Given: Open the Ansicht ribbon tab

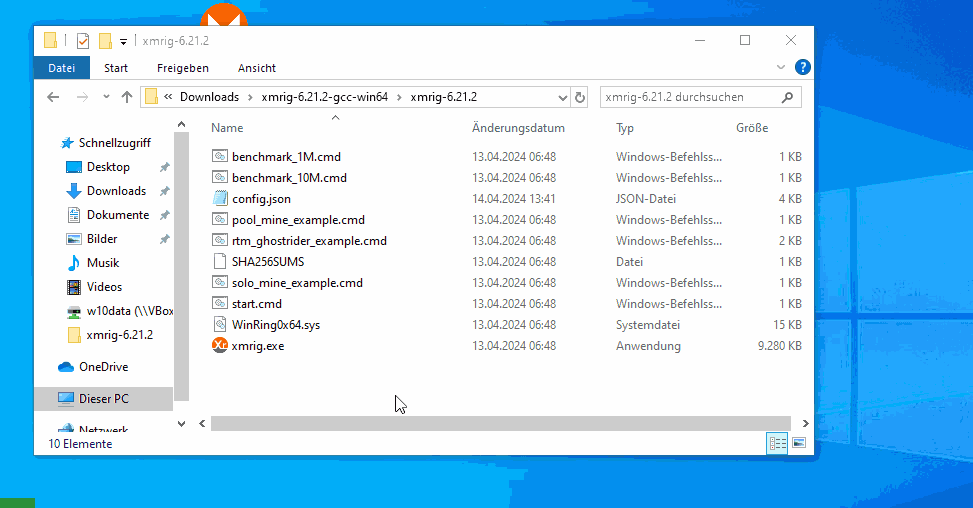Looking at the screenshot, I should pos(257,68).
